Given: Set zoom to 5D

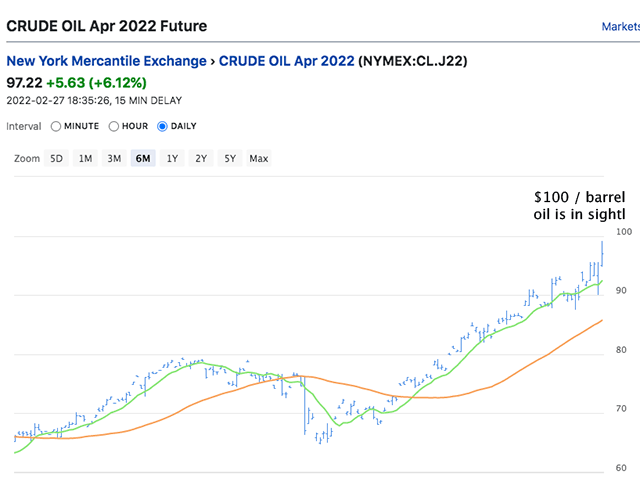Looking at the screenshot, I should [x=57, y=158].
